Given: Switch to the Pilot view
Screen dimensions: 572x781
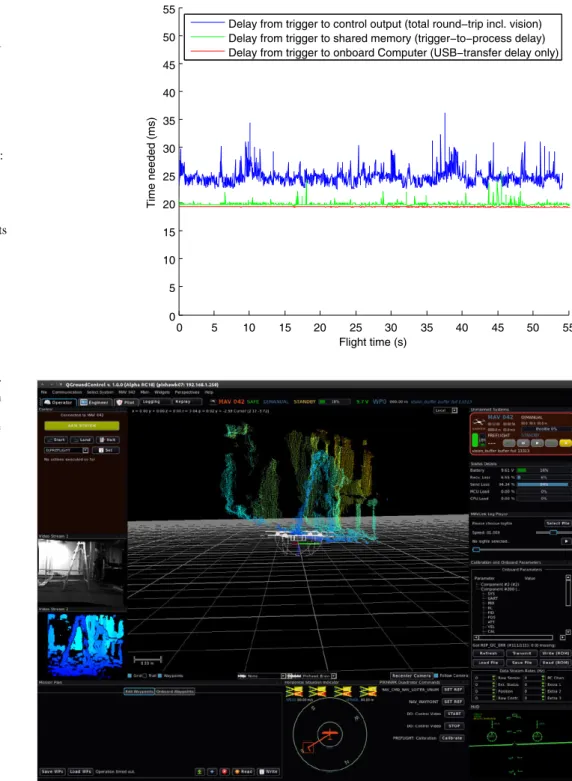Looking at the screenshot, I should point(126,402).
